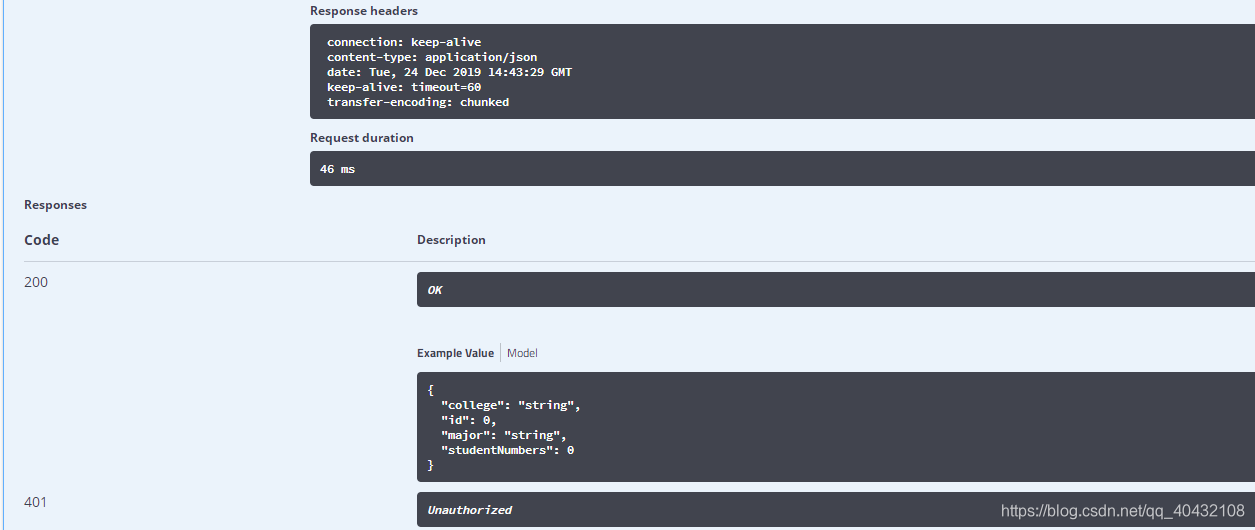1255x530 pixels.
Task: Select the Example Value tab
Action: [455, 353]
